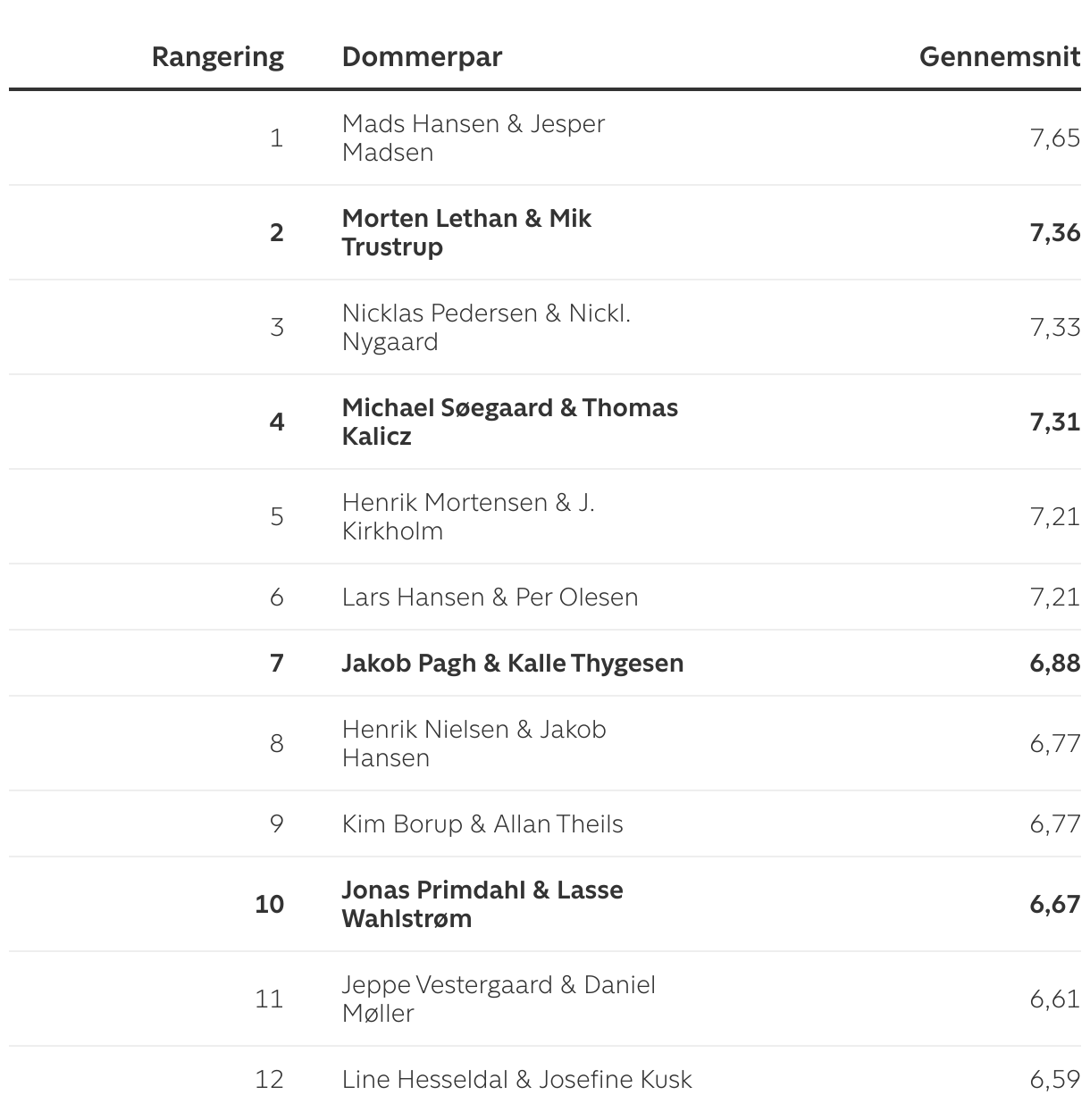Click Henrik Nielsen & Jakob Hansen
Viewport: 1090px width, 1120px height.
[474, 743]
